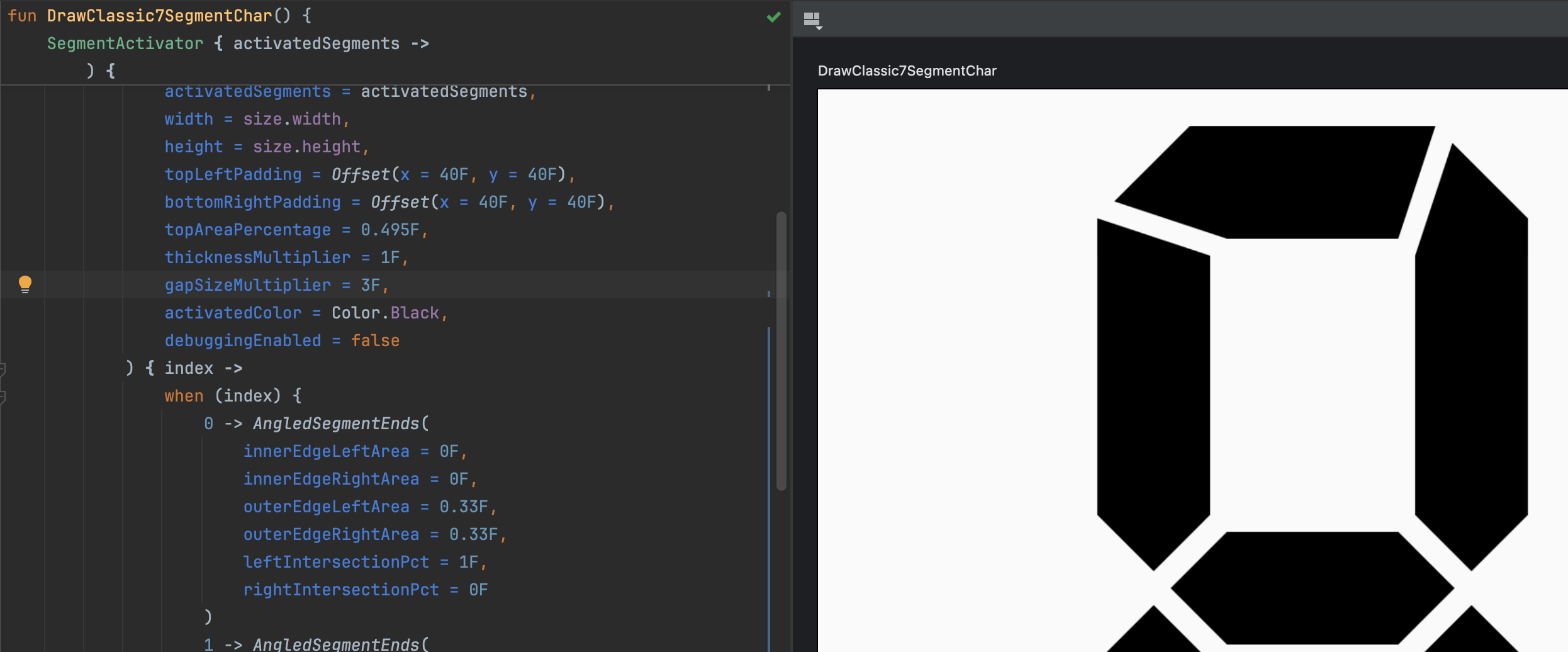The width and height of the screenshot is (1568, 652).
Task: Click the rendered seven-segment preview image
Action: [1192, 371]
